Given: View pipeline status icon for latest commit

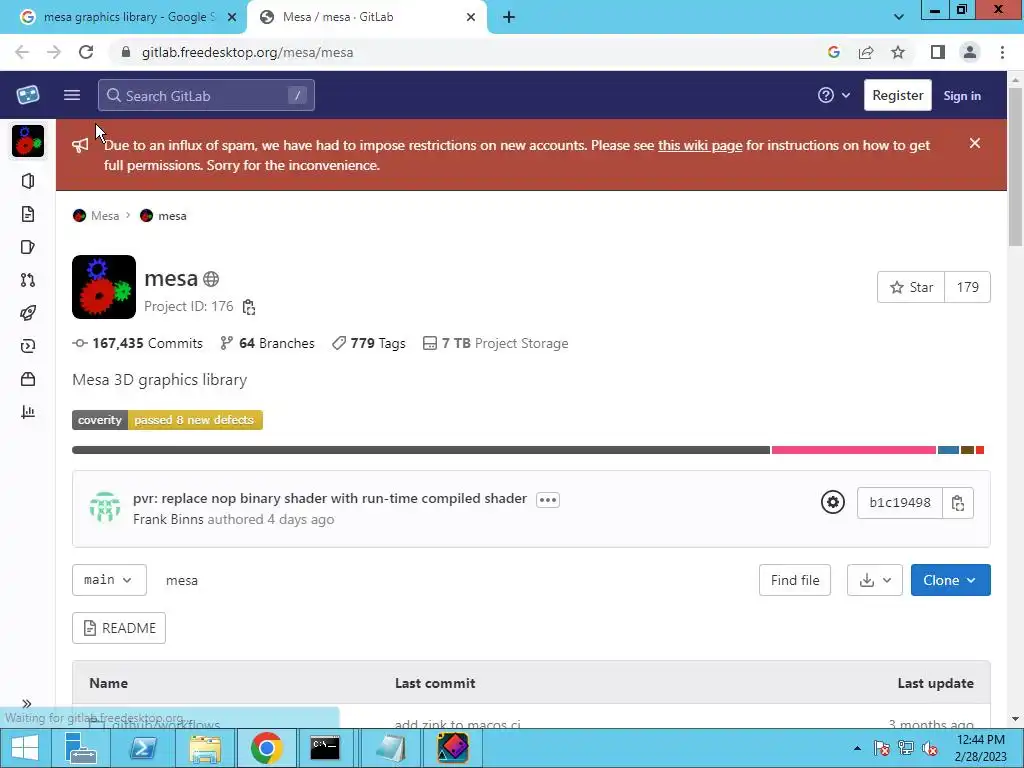Looking at the screenshot, I should (833, 502).
